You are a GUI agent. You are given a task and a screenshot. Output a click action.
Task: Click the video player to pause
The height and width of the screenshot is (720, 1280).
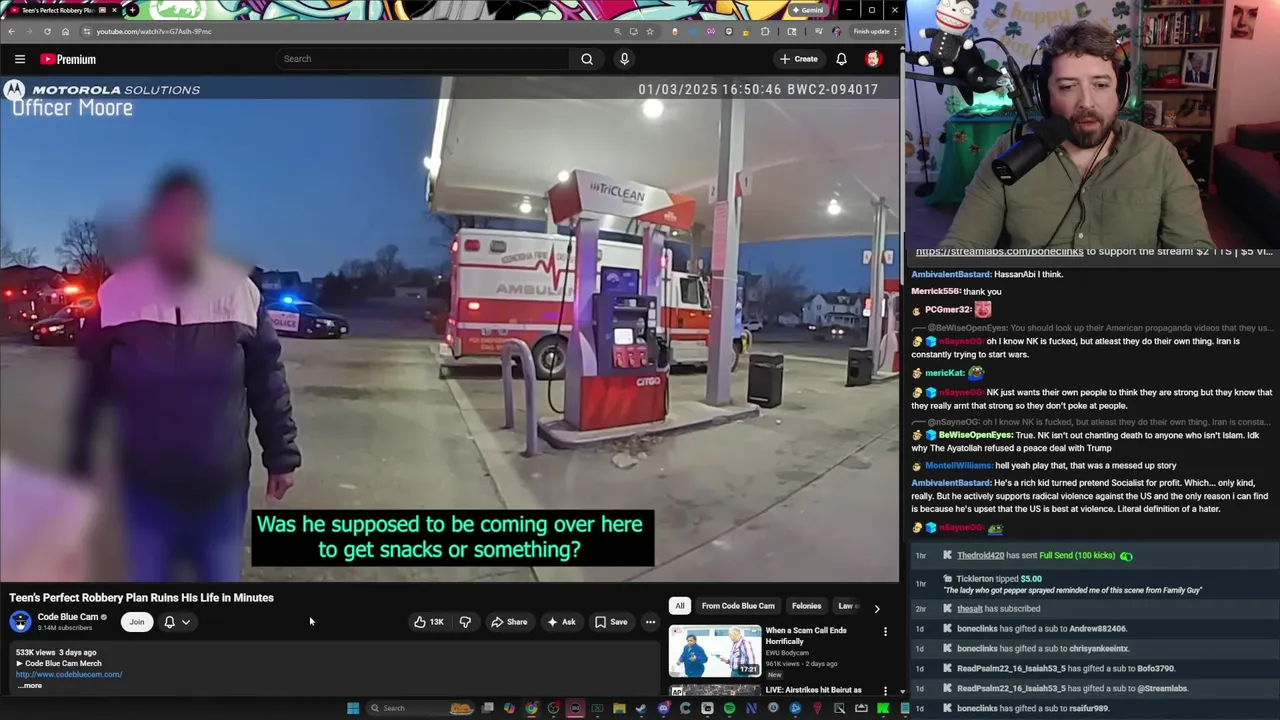450,330
